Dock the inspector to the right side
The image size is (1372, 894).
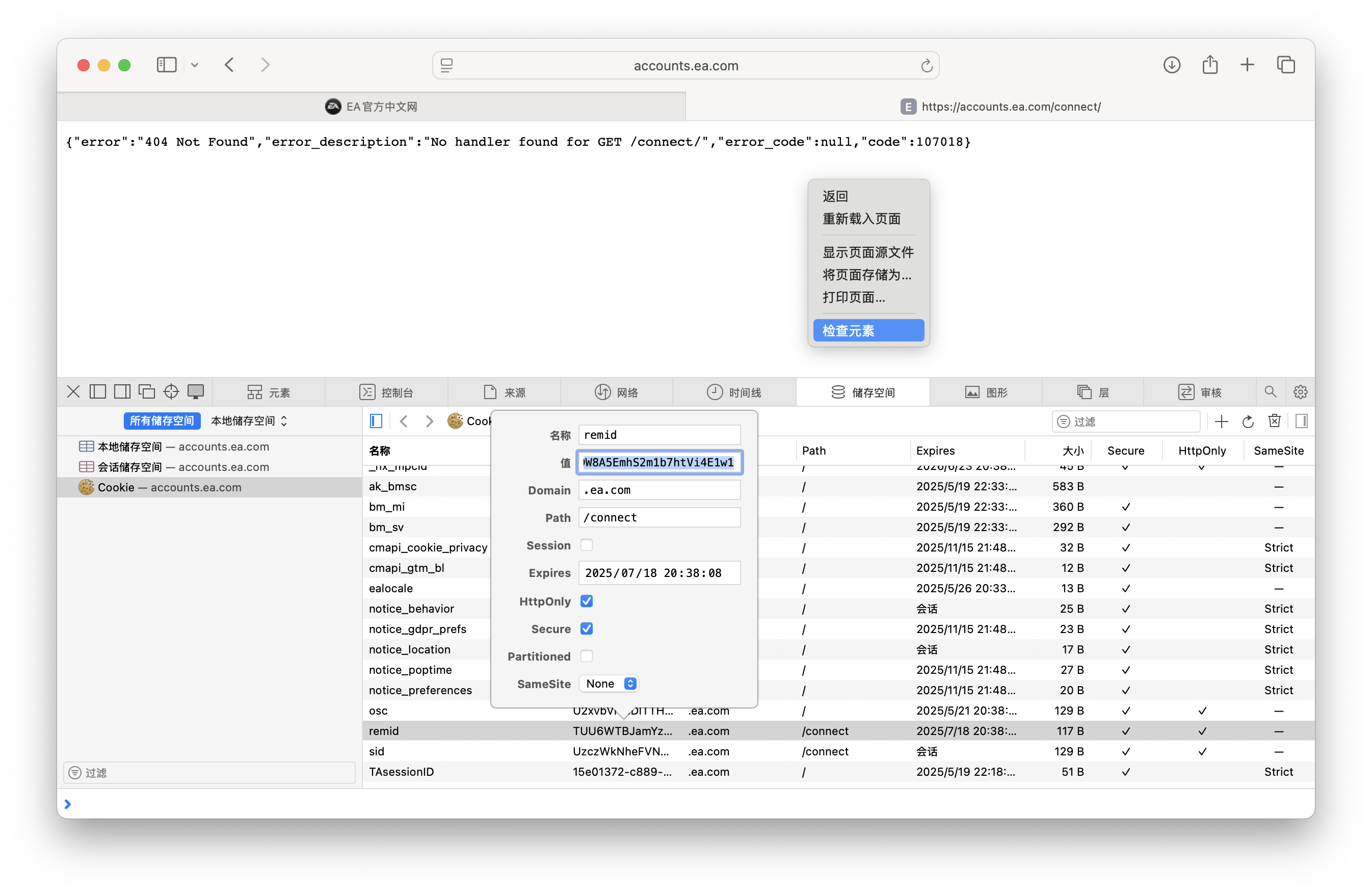point(122,392)
